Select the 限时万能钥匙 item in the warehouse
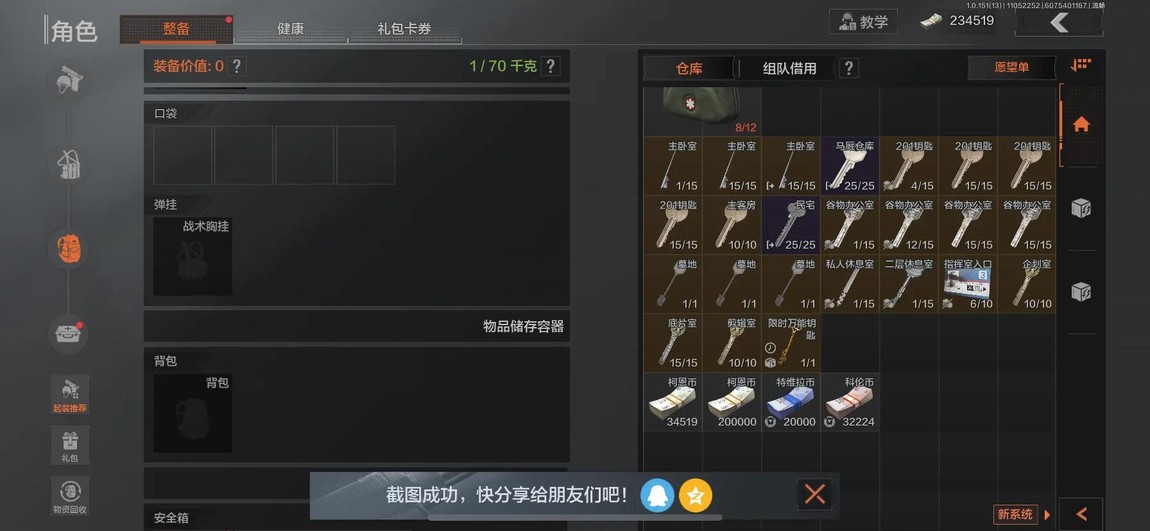 791,343
